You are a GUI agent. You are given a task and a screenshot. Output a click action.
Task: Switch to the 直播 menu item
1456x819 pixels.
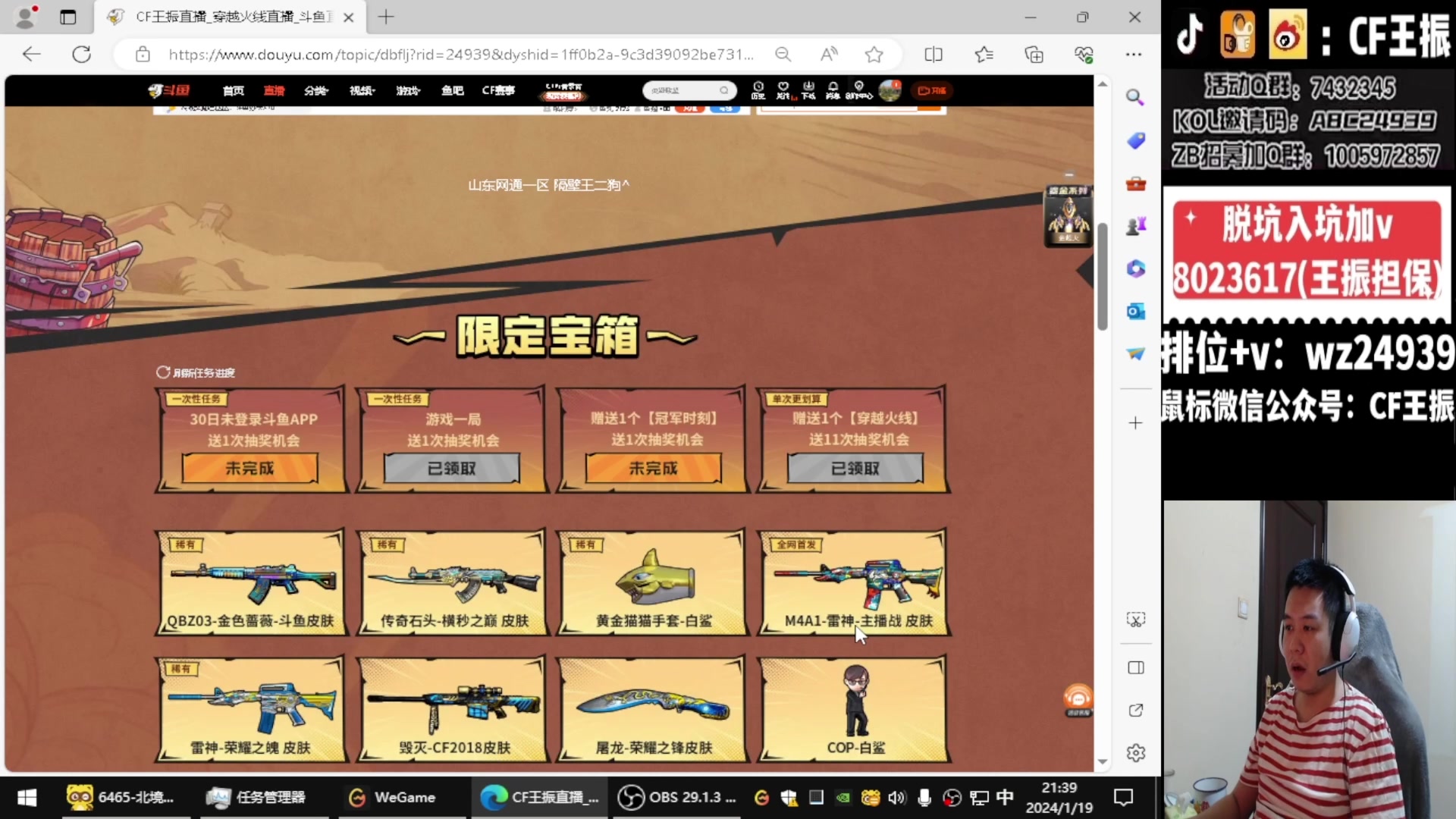pos(274,90)
